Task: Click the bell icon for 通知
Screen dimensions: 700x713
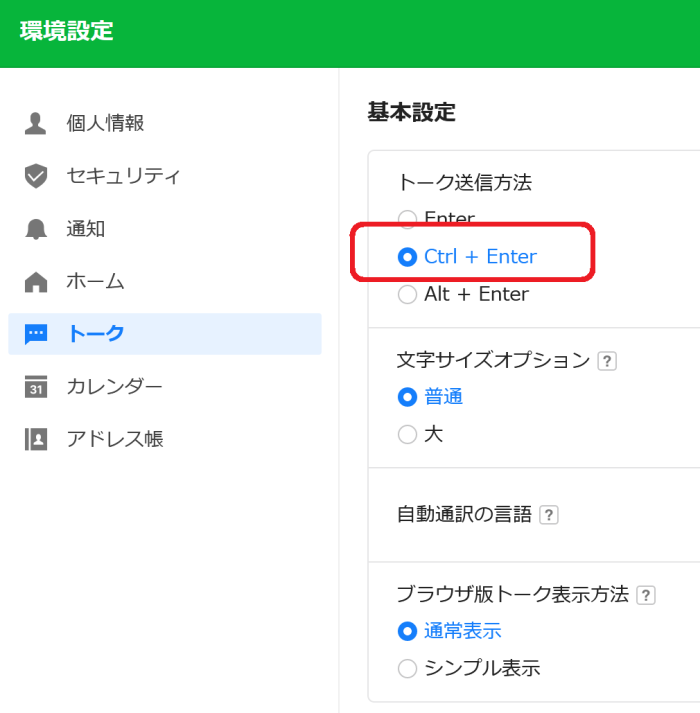Action: (x=35, y=229)
